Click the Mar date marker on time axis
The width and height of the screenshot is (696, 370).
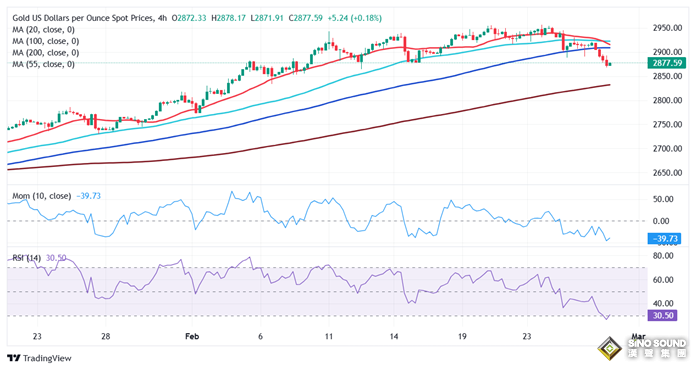click(638, 336)
